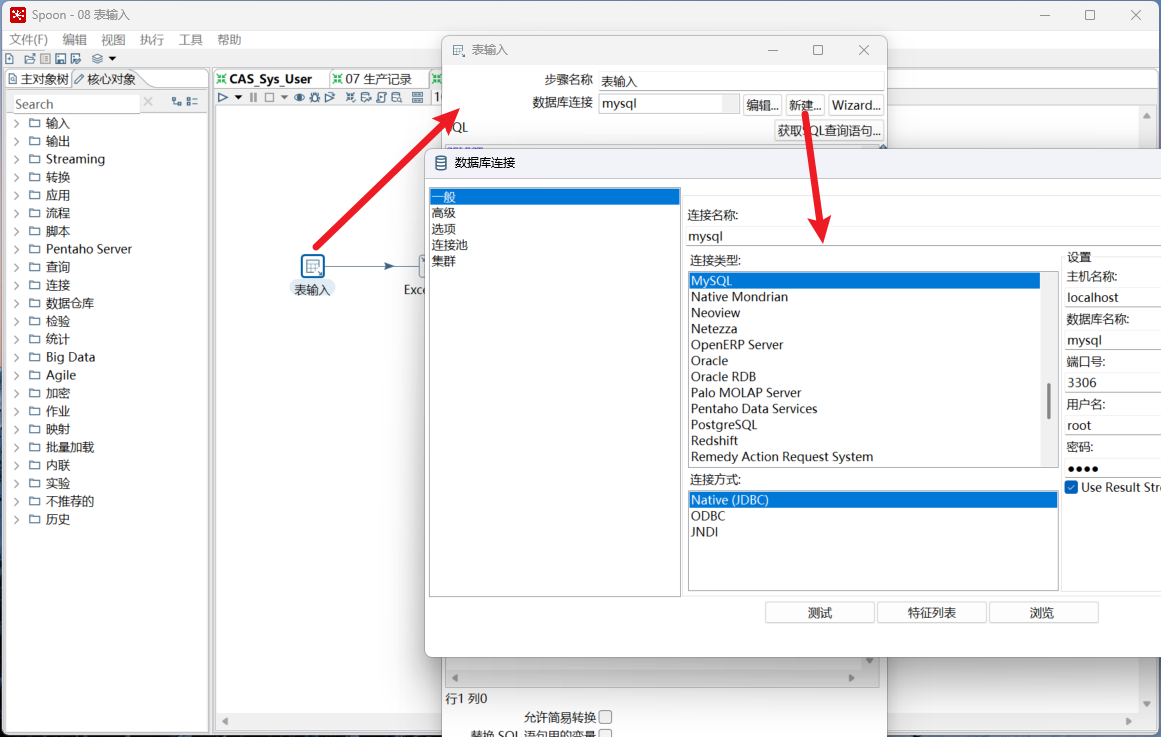
Task: Explore database icon in canvas toolbar
Action: (397, 97)
